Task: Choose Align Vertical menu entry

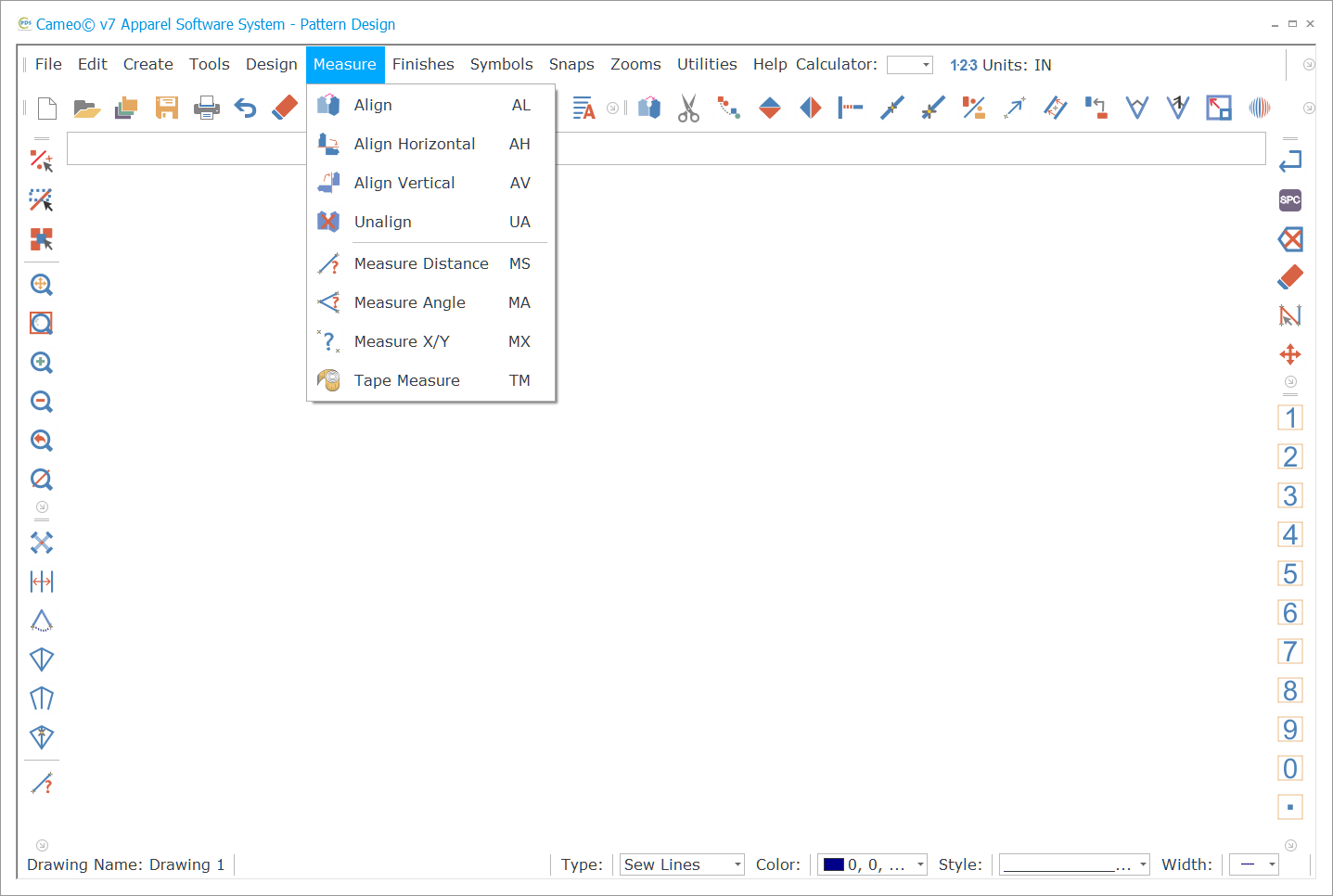Action: click(431, 183)
